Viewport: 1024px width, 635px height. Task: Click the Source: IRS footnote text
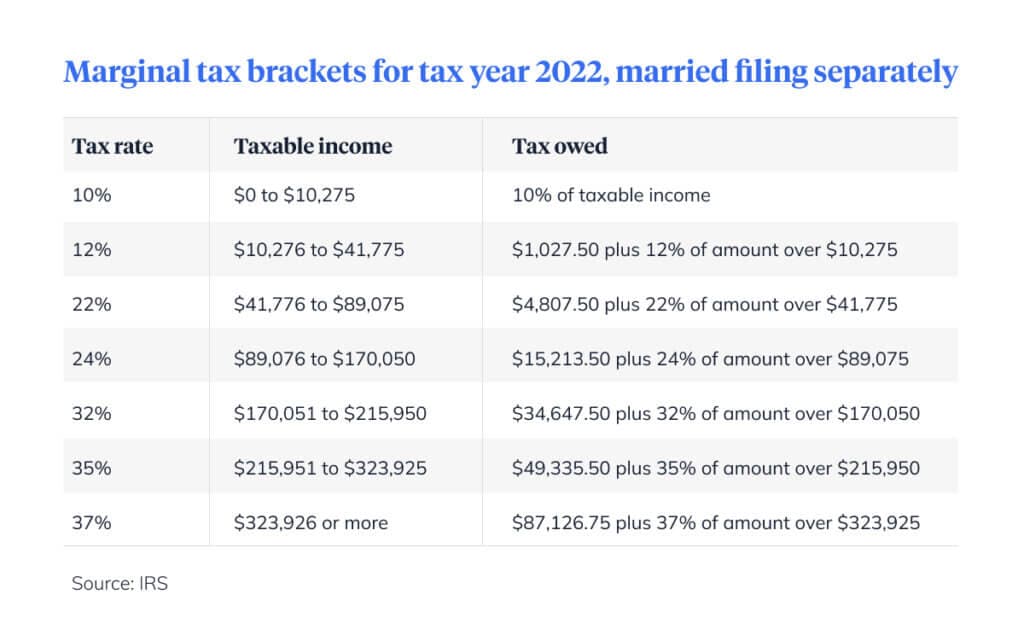120,583
